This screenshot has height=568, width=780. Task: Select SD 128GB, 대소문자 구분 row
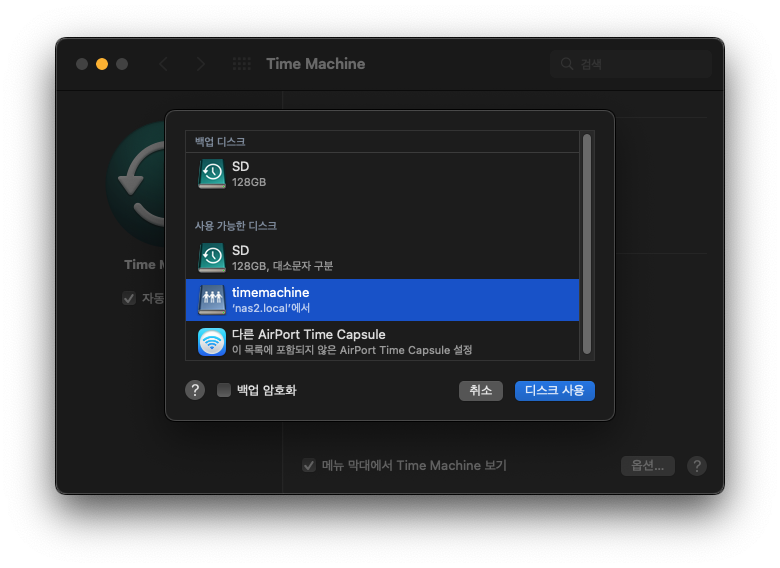[x=382, y=258]
